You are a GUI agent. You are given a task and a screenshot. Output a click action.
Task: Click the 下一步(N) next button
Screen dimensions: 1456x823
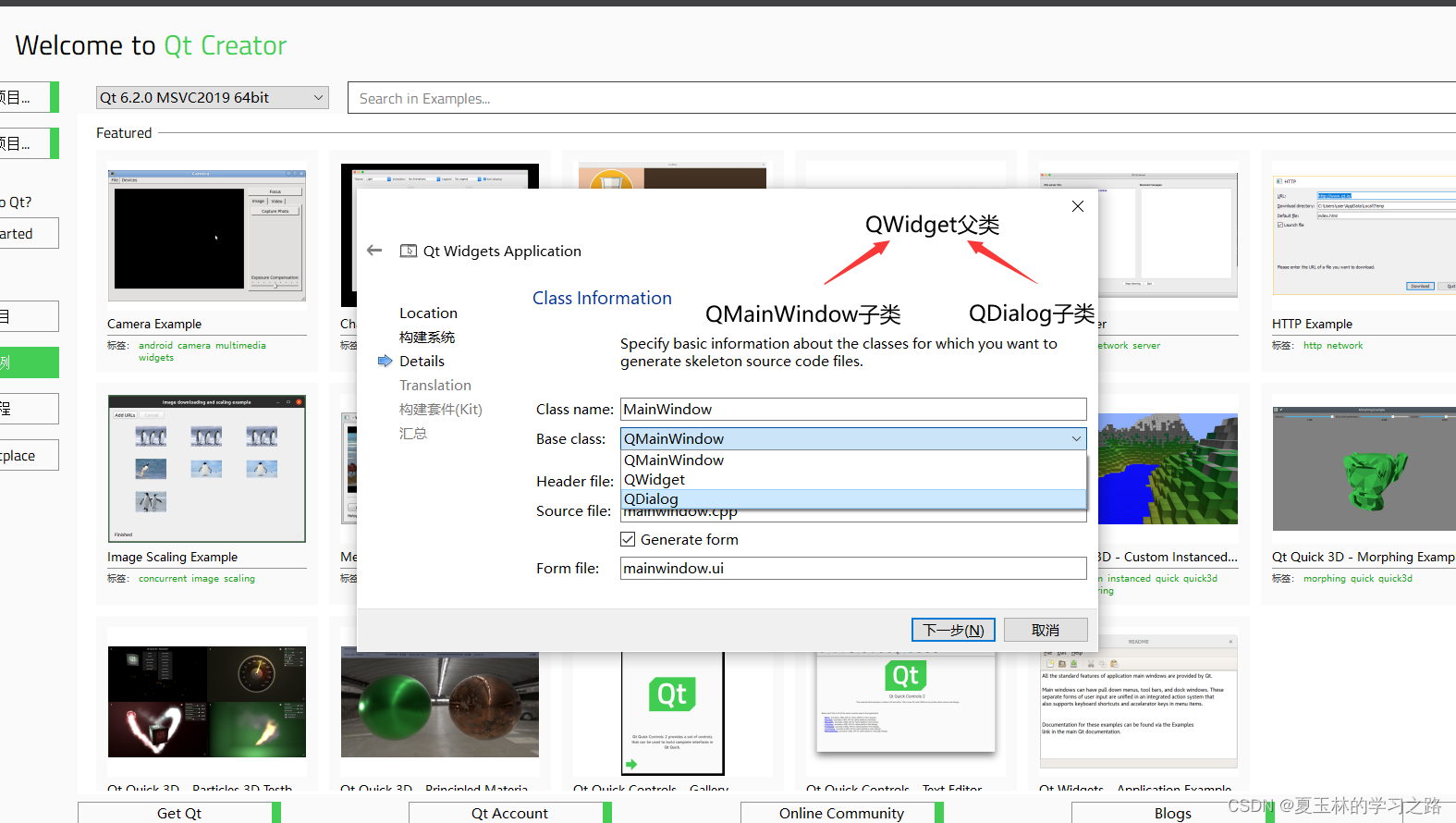[953, 630]
